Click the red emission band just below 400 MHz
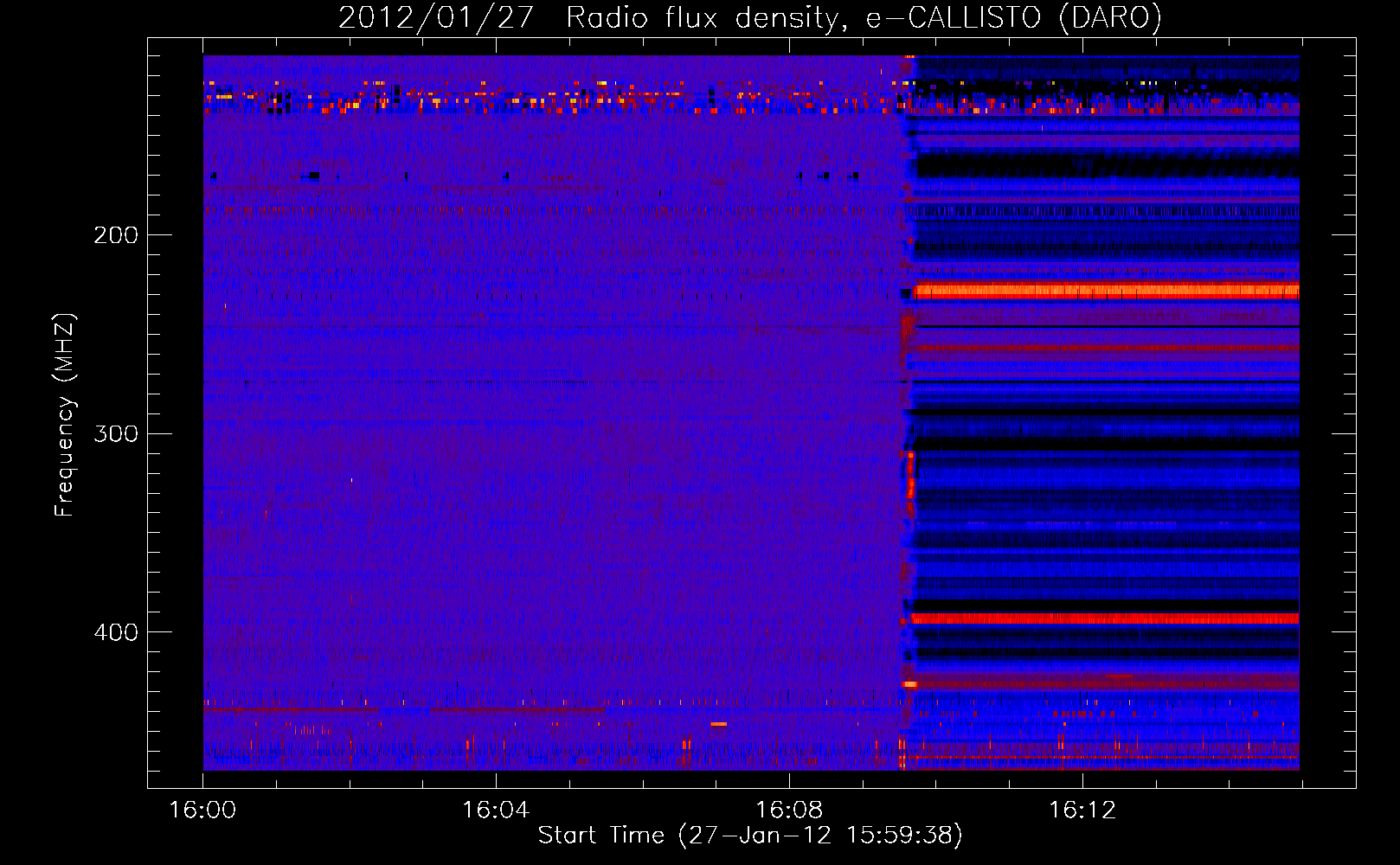The image size is (1400, 865). [x=1105, y=618]
